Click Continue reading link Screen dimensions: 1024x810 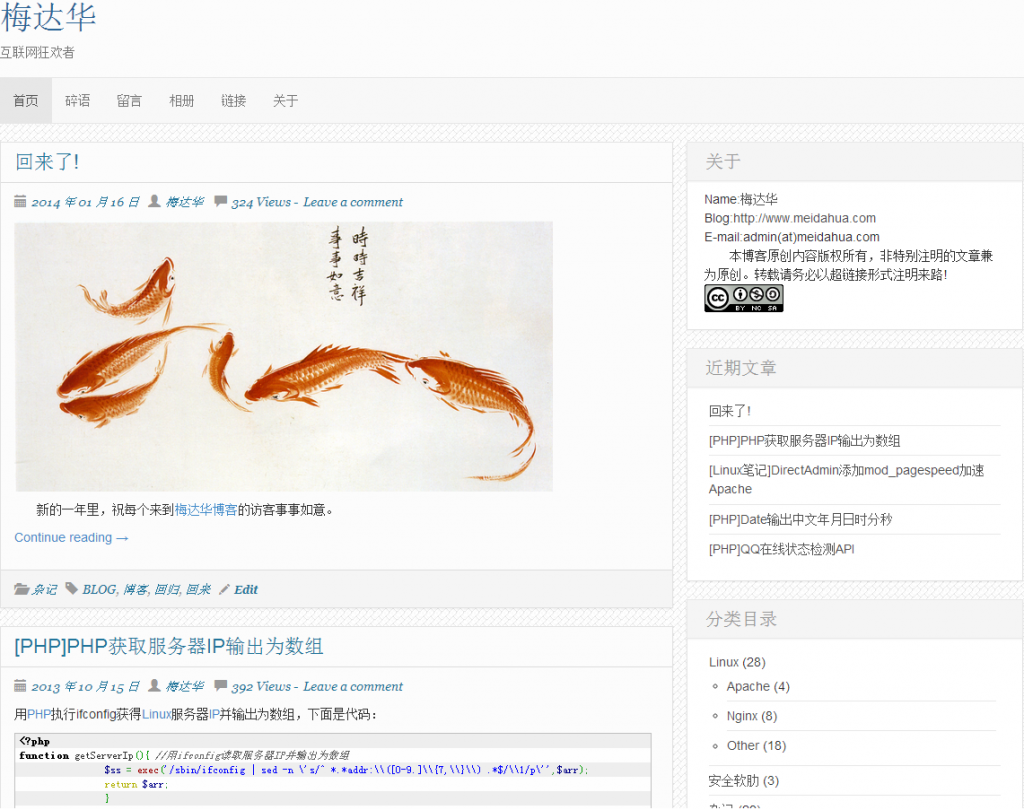(71, 538)
